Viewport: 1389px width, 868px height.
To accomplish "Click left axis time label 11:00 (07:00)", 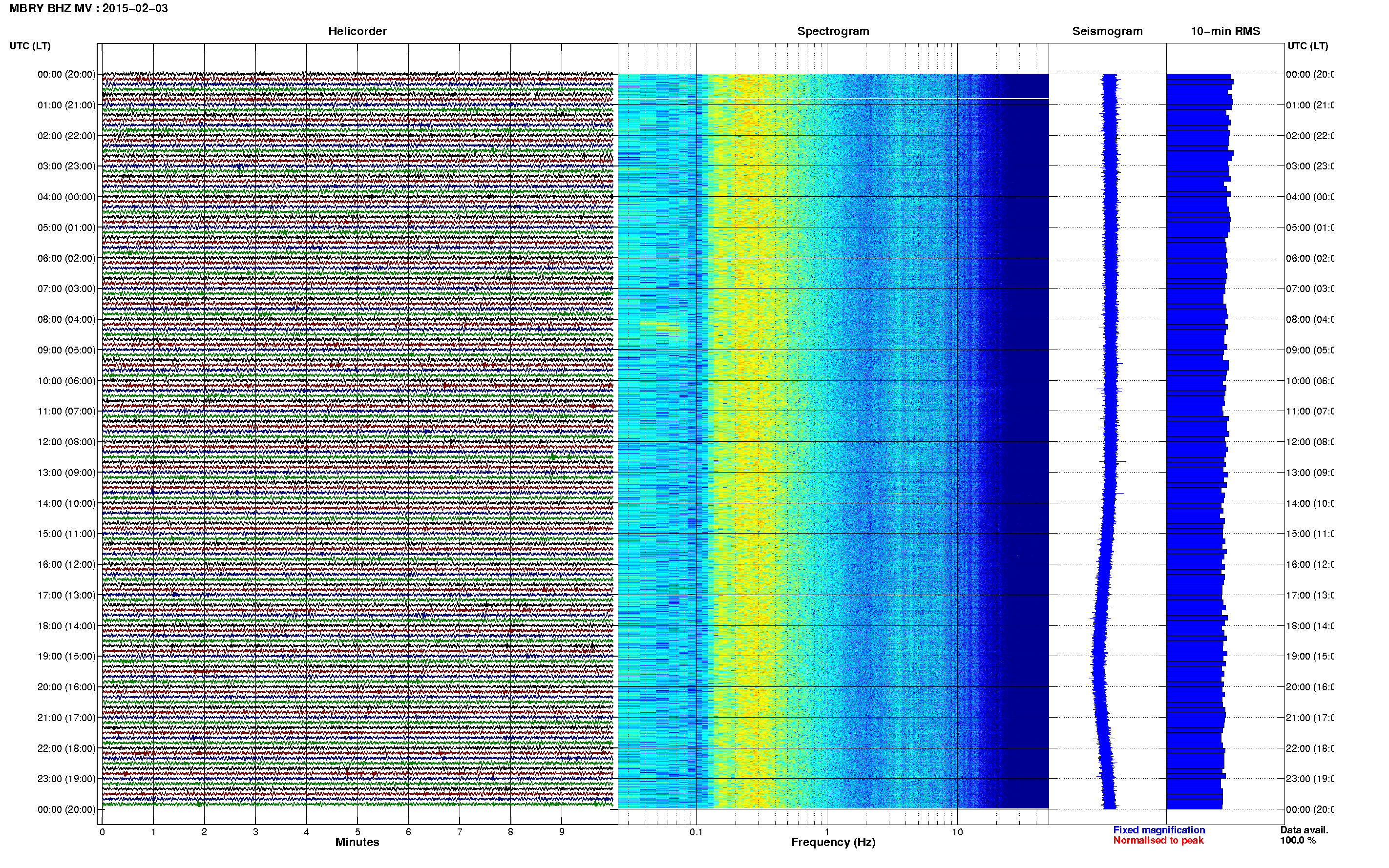I will pos(66,411).
